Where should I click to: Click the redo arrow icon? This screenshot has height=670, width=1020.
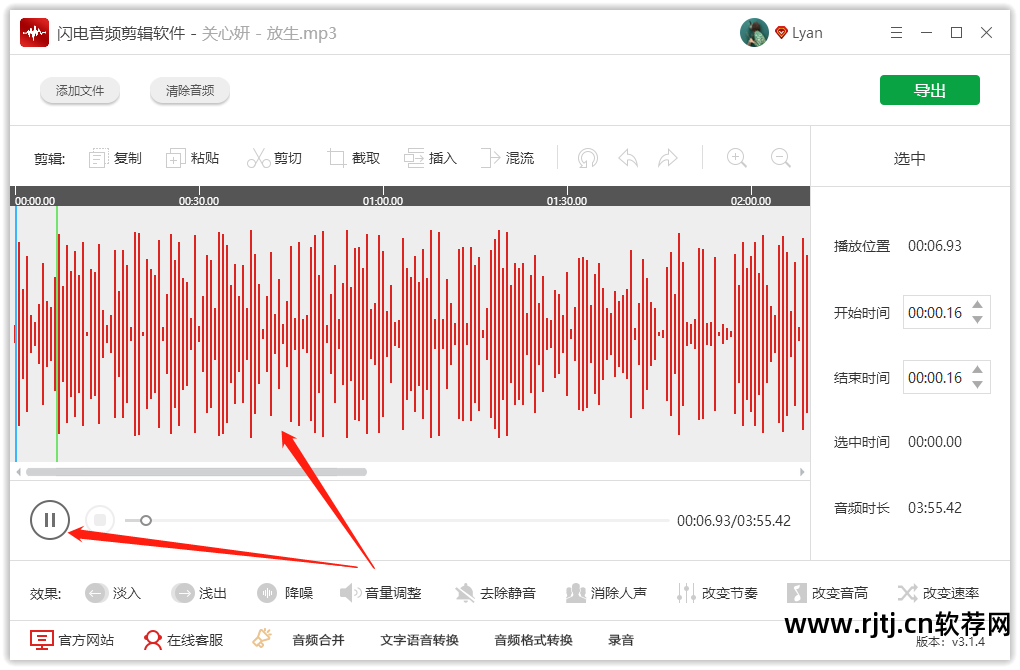(x=667, y=157)
